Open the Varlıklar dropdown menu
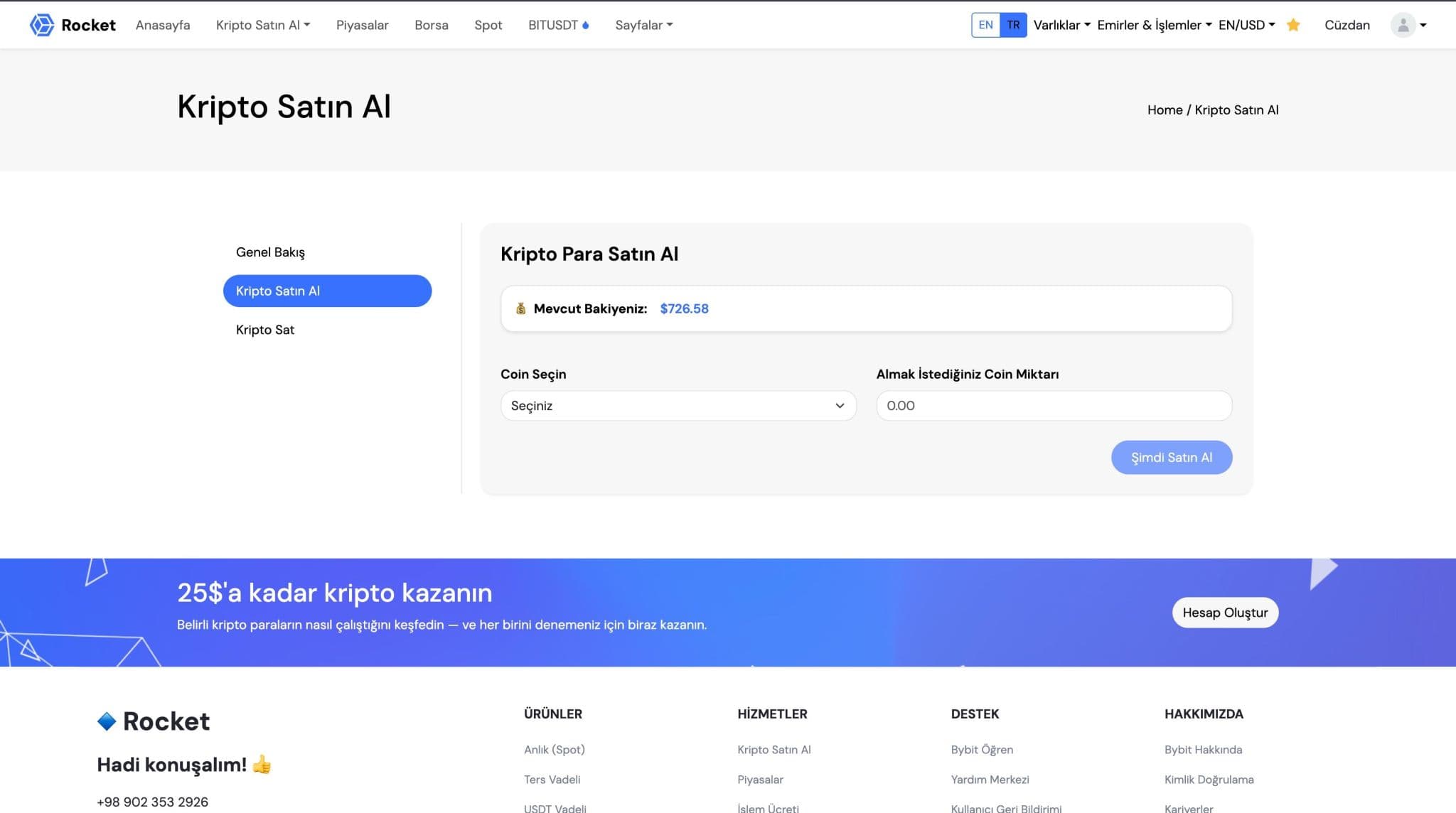 [1061, 25]
